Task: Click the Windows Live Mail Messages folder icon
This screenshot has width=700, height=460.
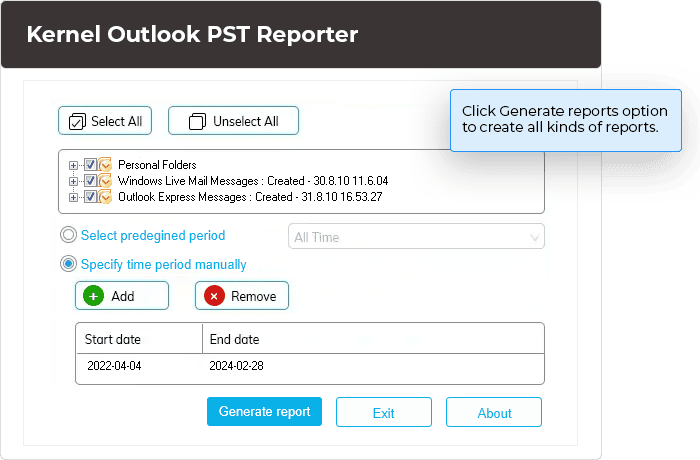Action: [x=105, y=181]
